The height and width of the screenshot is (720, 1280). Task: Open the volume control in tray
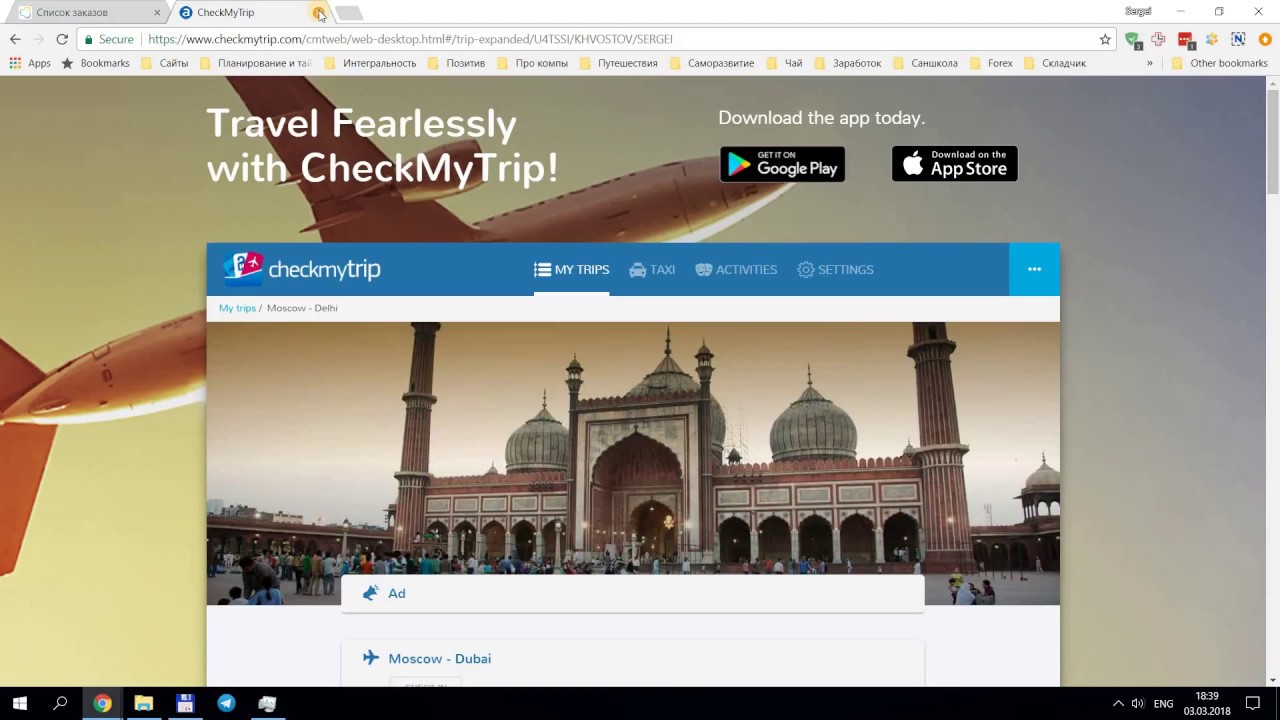coord(1137,704)
